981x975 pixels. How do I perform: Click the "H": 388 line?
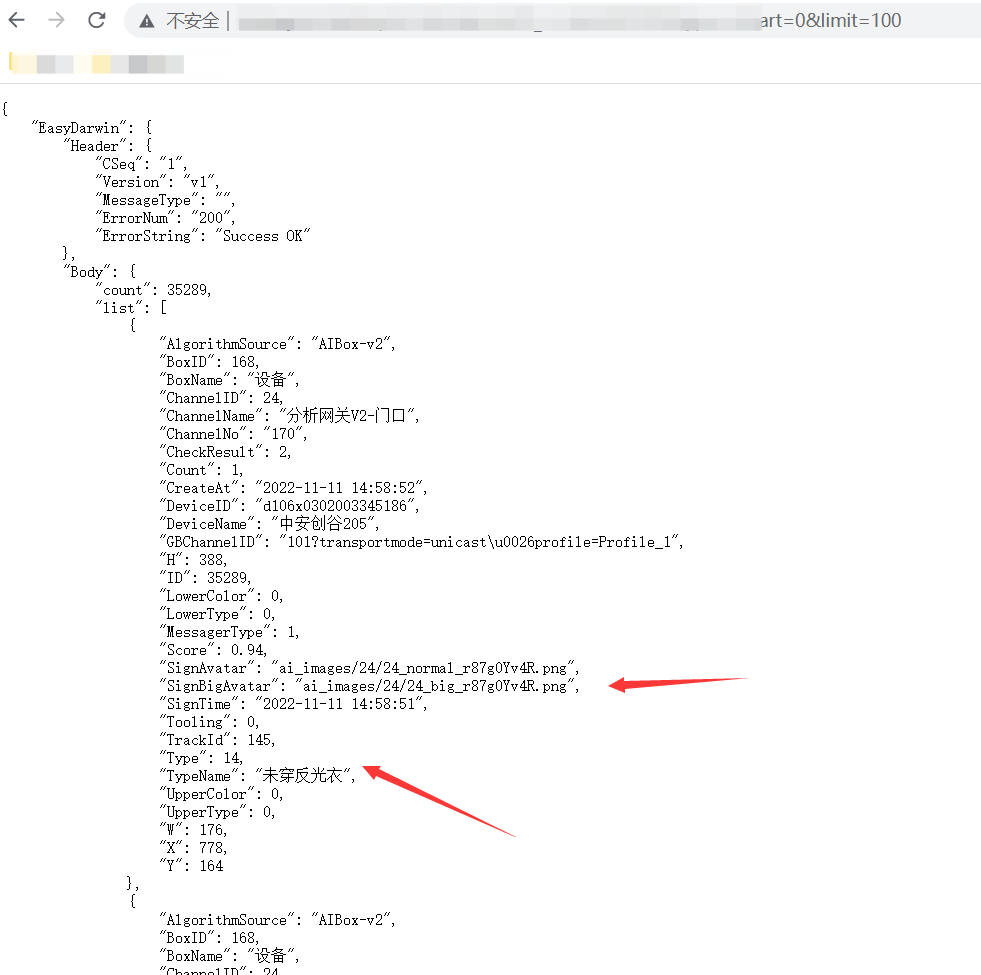coord(193,559)
